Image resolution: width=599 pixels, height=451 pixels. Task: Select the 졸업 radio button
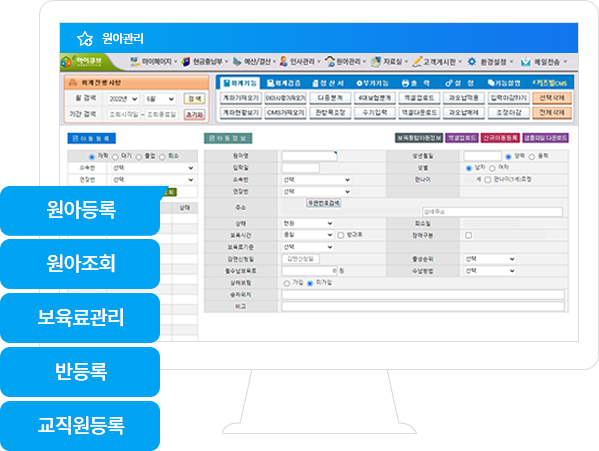pos(139,157)
